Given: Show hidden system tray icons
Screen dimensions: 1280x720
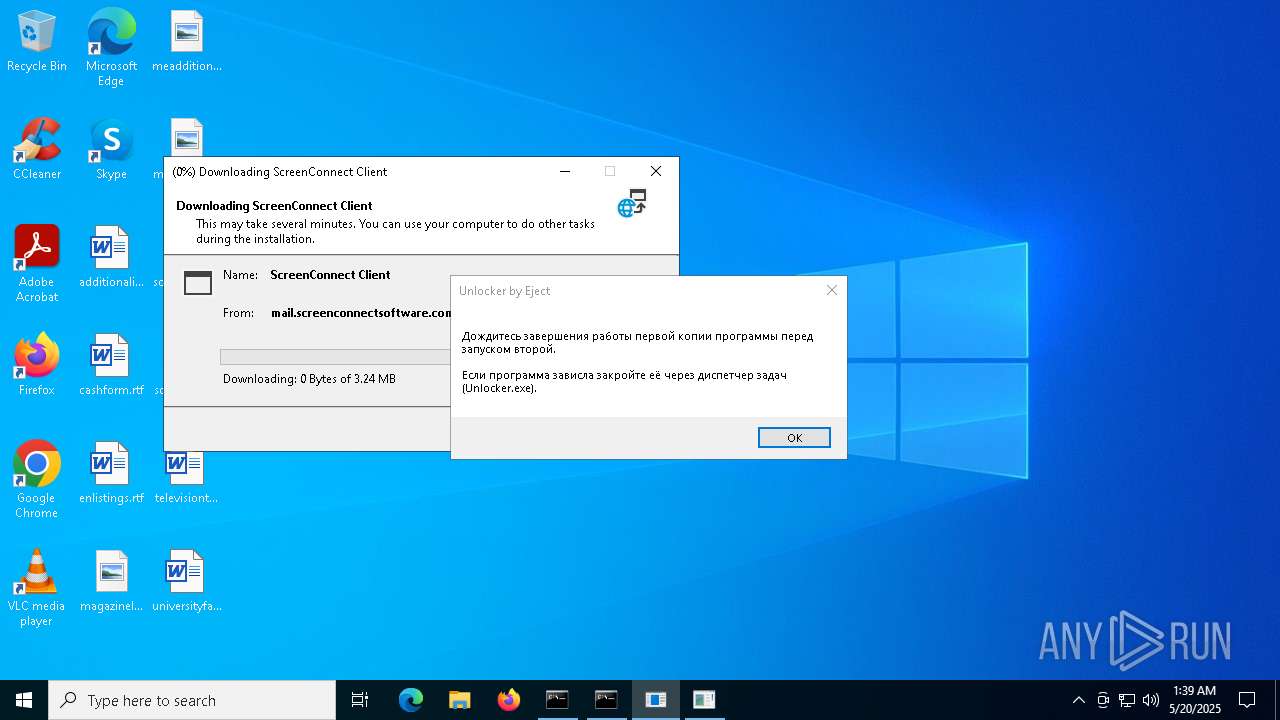Looking at the screenshot, I should tap(1078, 700).
